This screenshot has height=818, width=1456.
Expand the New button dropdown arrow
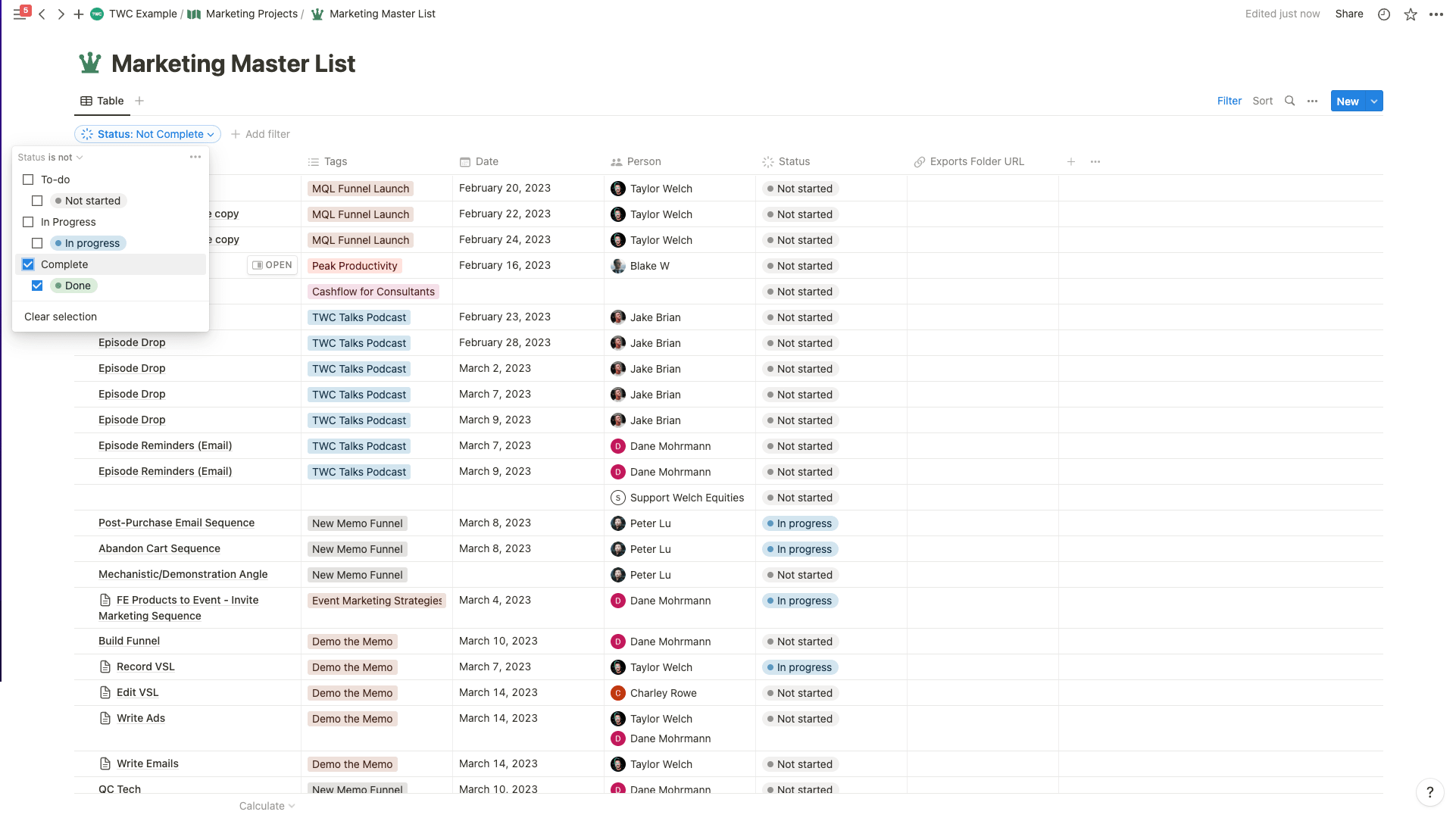(1374, 101)
